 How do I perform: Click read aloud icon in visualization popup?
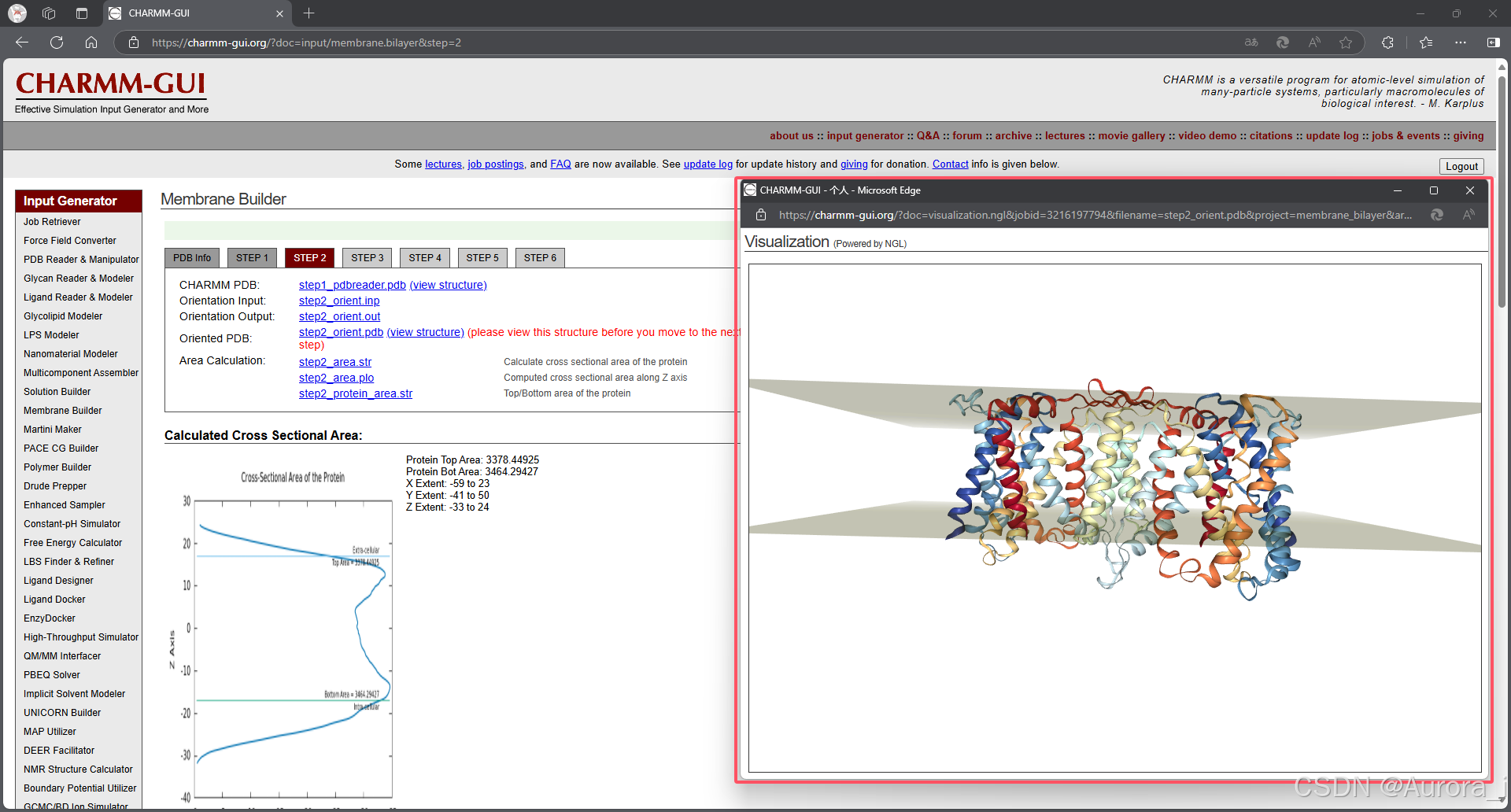pyautogui.click(x=1469, y=215)
